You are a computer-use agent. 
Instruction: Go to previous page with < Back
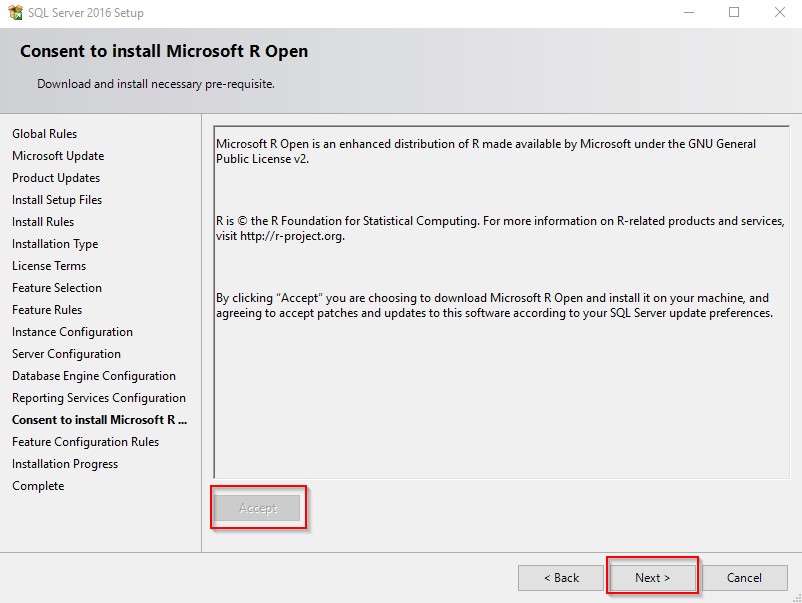click(x=561, y=577)
